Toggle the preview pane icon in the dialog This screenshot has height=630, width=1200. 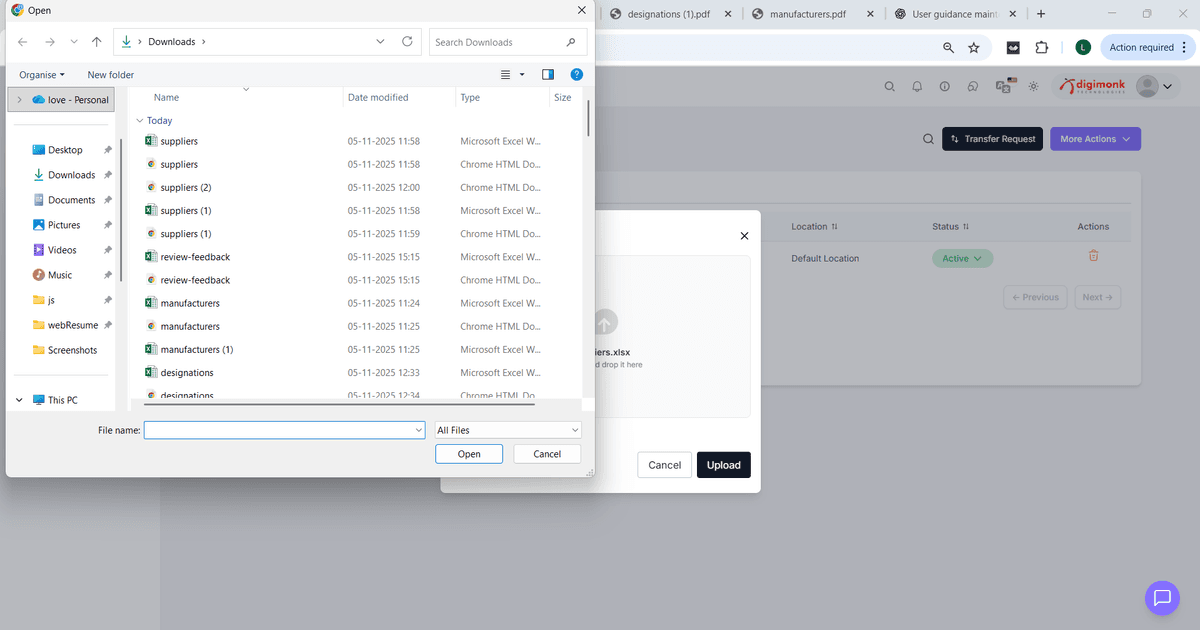(x=547, y=74)
